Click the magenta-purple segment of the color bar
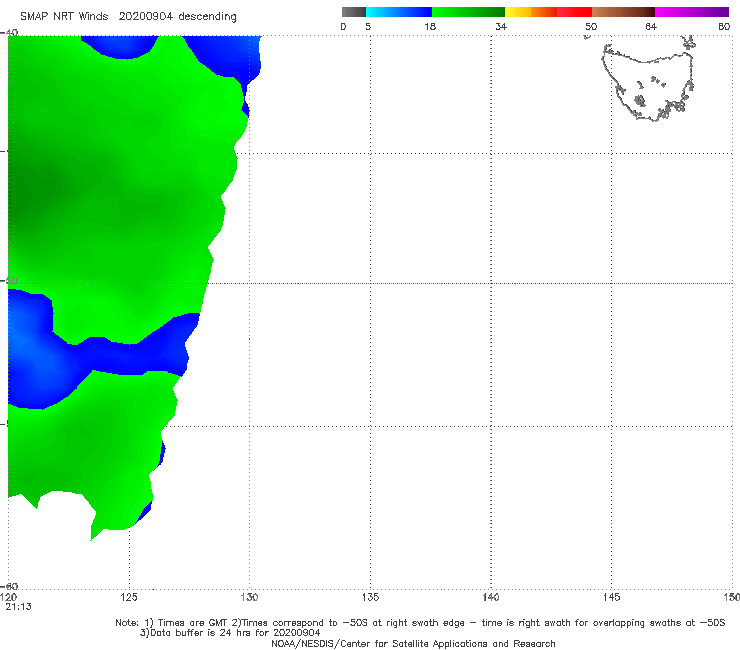This screenshot has height=650, width=740. pyautogui.click(x=692, y=12)
